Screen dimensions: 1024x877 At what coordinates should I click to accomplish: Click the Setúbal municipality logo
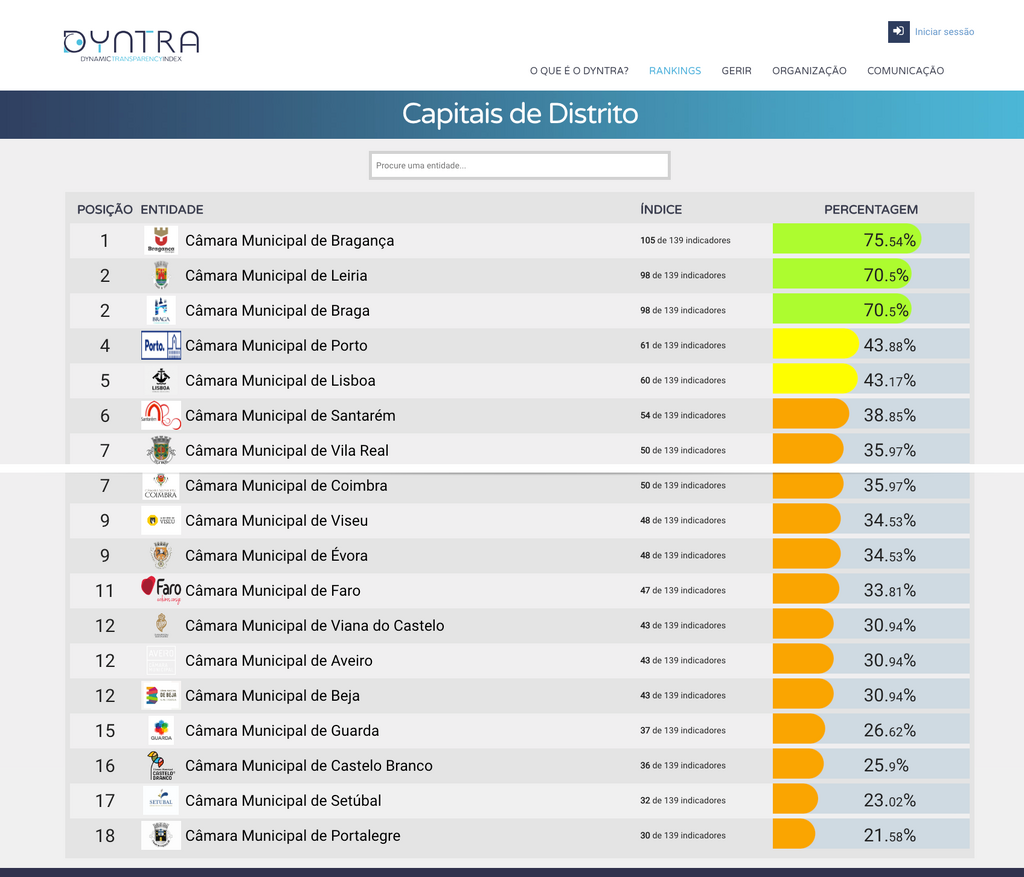coord(161,801)
